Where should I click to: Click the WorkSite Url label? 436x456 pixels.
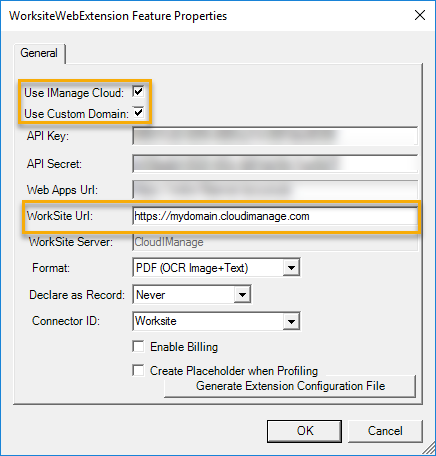60,216
